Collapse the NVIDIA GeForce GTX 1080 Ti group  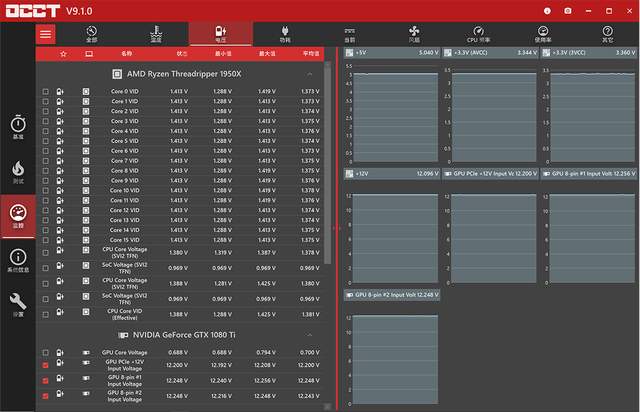coord(310,335)
